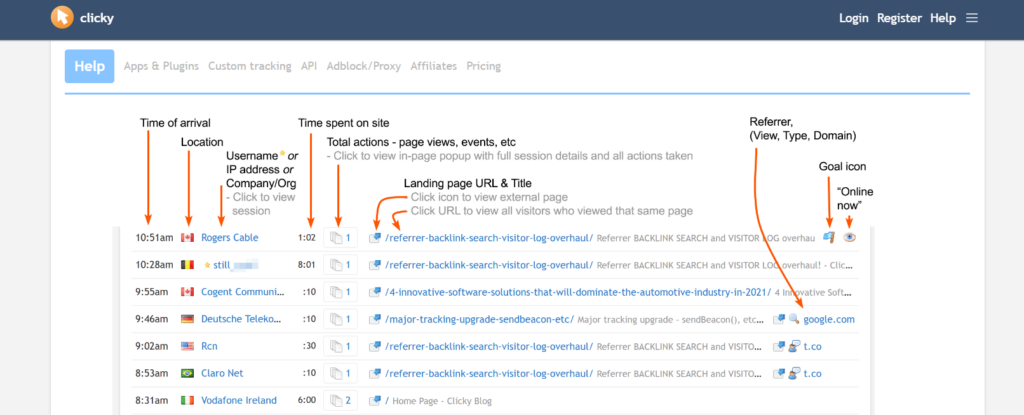The image size is (1024, 415).
Task: Click the Ireland flag in Vodafone row
Action: [187, 401]
